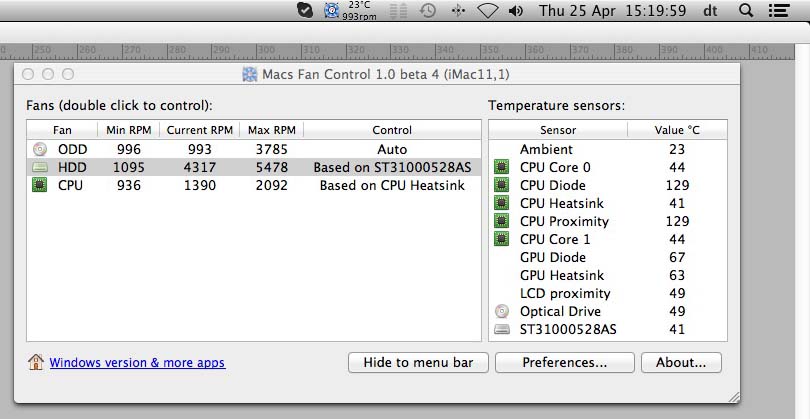Click the four-arrow menu bar icon
The height and width of the screenshot is (419, 810).
tap(458, 11)
